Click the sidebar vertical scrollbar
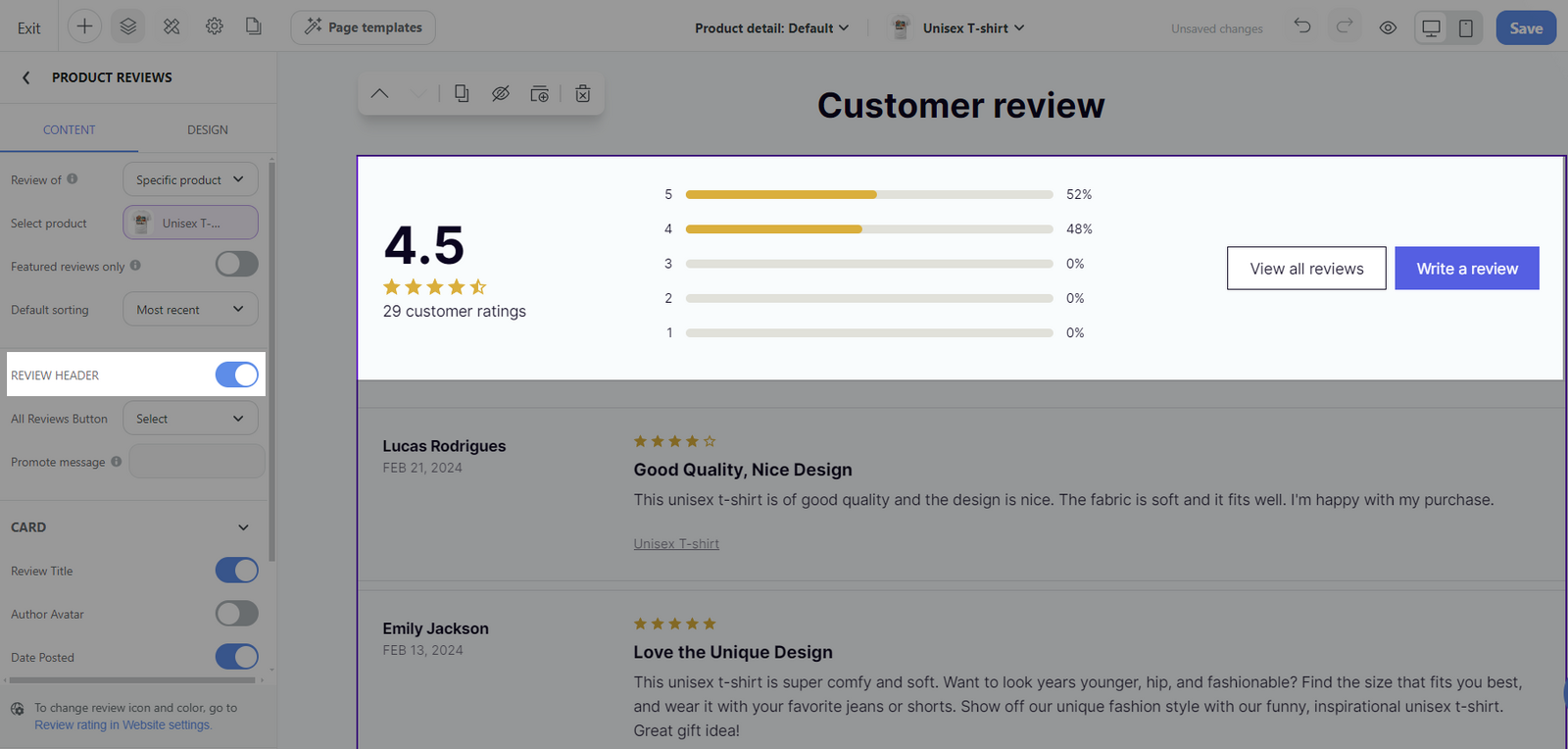This screenshot has width=1568, height=749. (271, 363)
